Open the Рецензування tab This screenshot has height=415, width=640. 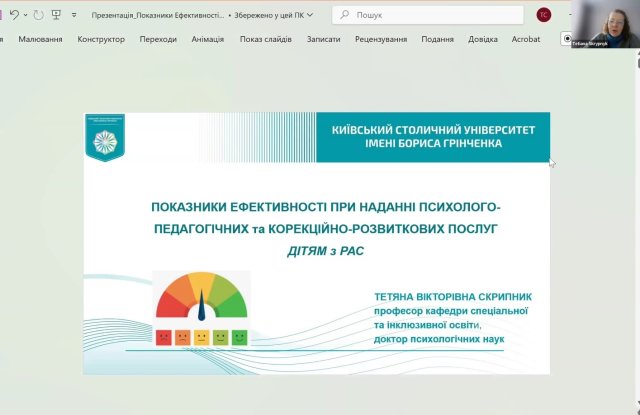[381, 39]
